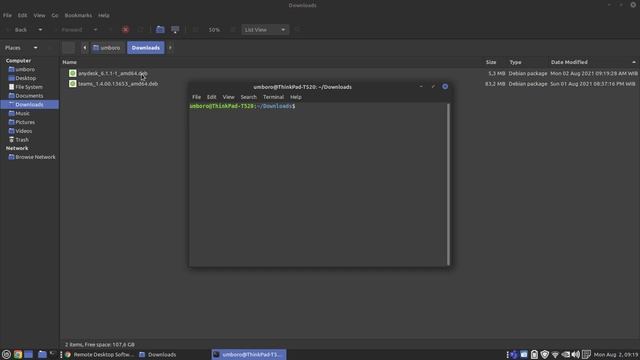Click the blue mail tray icon
This screenshot has width=640, height=360.
[524, 355]
